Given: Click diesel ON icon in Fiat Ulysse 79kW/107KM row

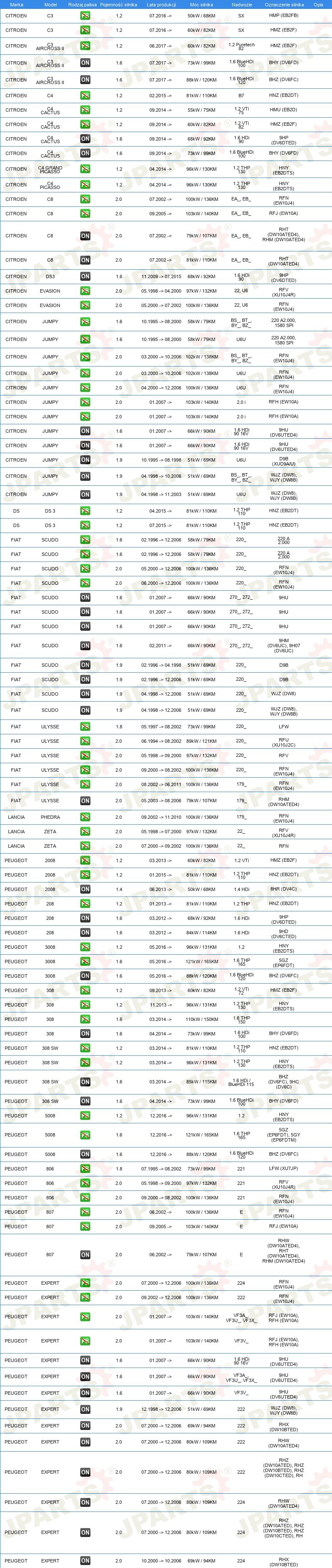Looking at the screenshot, I should point(85,801).
